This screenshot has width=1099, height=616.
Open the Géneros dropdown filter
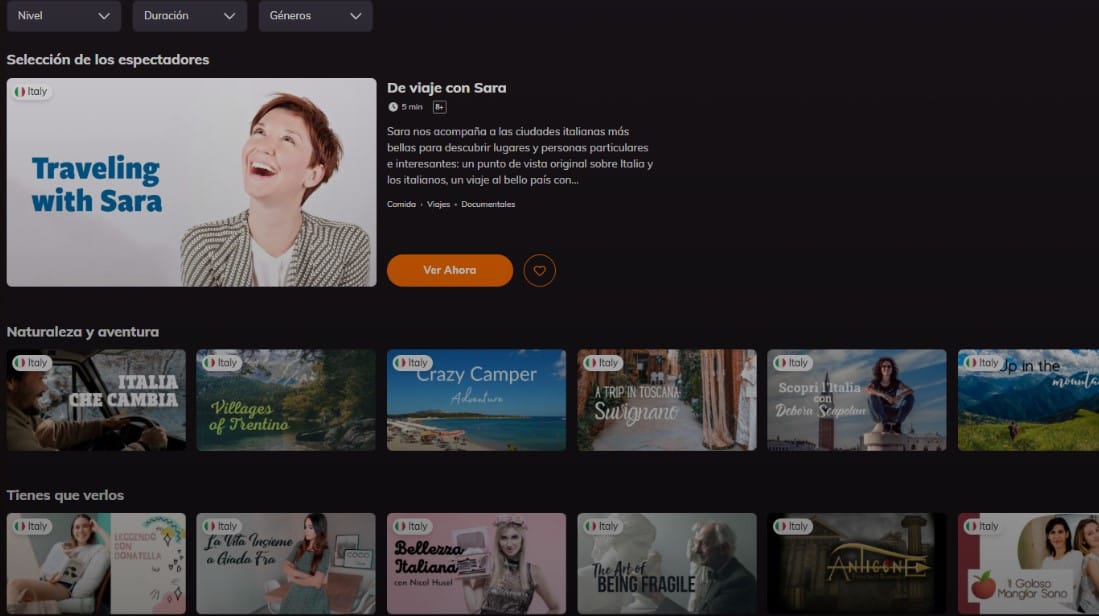[315, 16]
